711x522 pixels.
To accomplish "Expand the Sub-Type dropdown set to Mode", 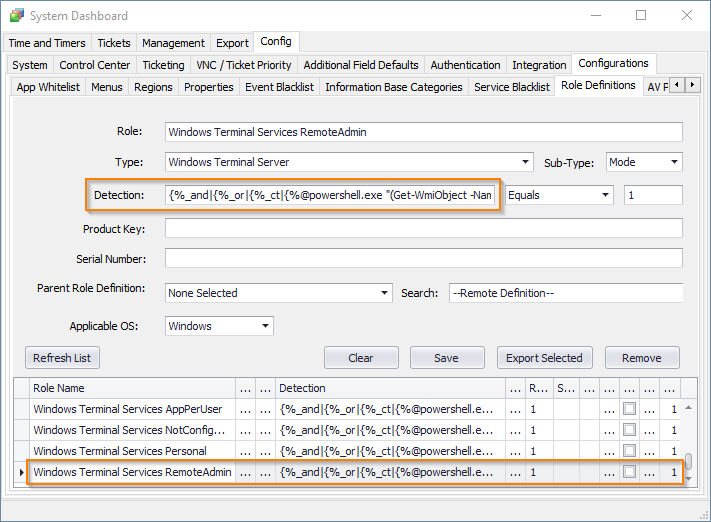I will click(674, 162).
